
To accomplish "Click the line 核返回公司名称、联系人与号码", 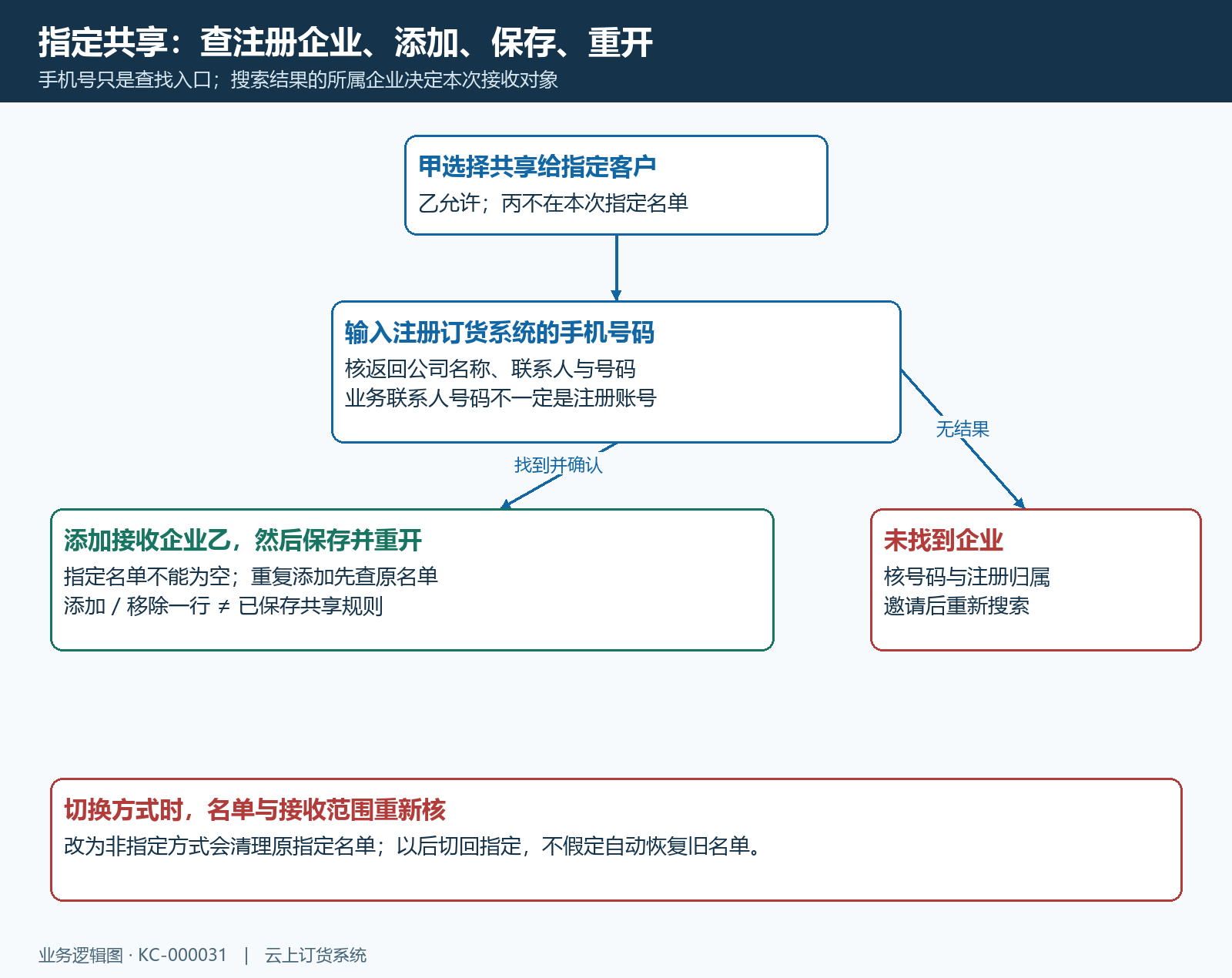I will tap(490, 369).
